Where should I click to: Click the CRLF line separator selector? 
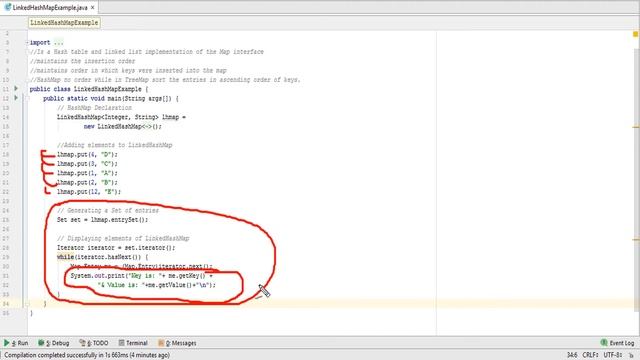(x=590, y=355)
